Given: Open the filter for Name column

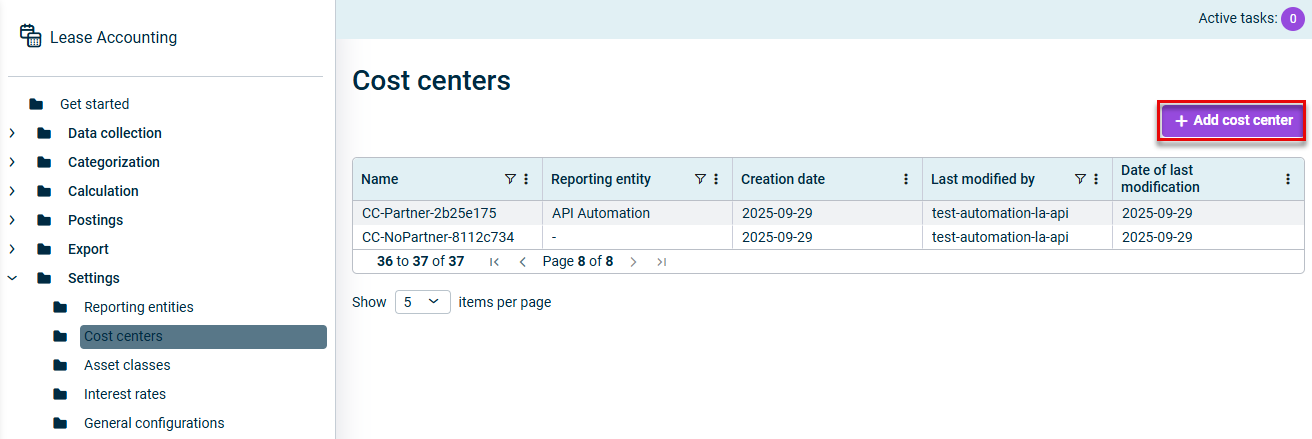Looking at the screenshot, I should coord(510,179).
